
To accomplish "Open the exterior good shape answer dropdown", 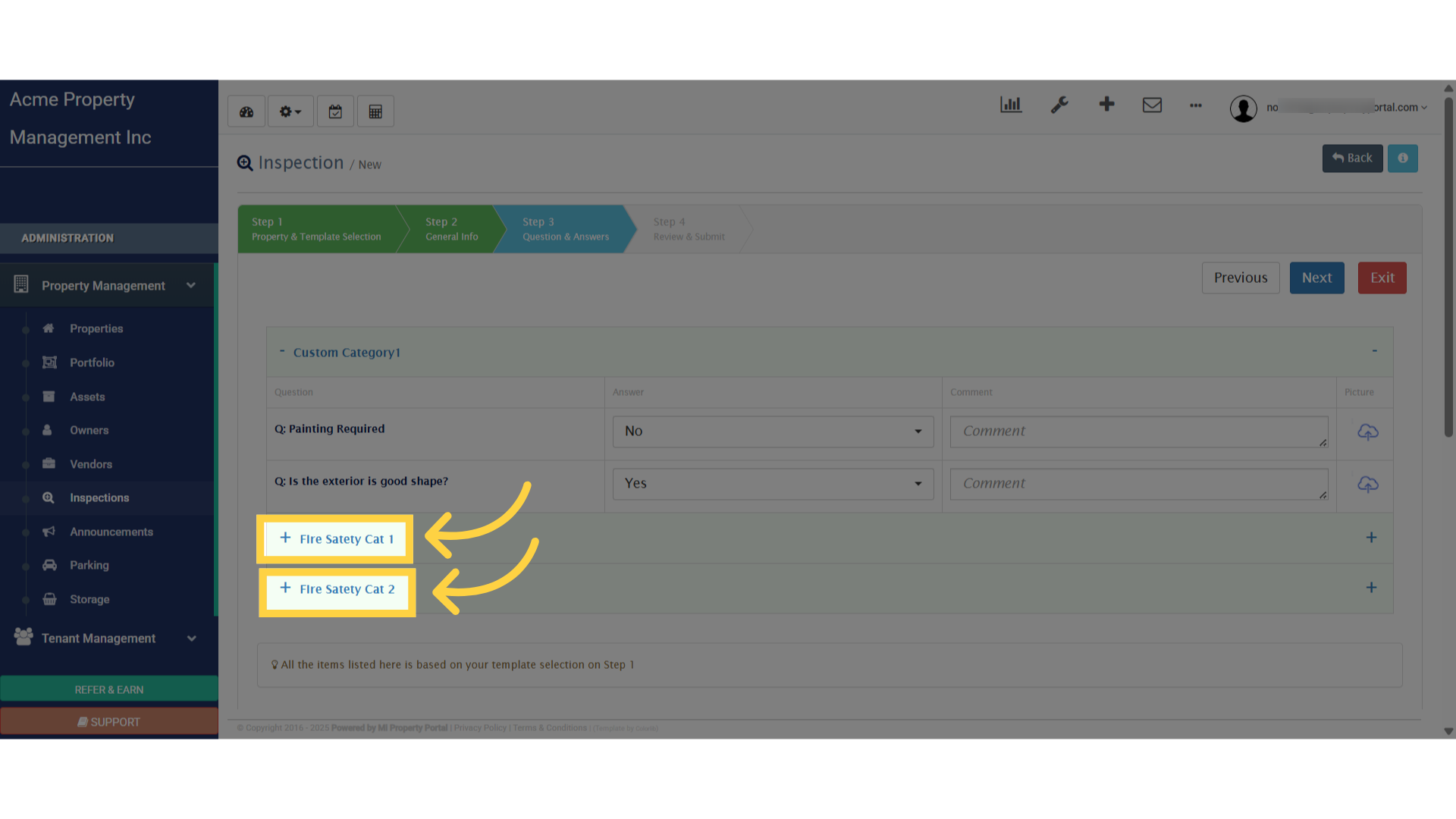I will [773, 484].
